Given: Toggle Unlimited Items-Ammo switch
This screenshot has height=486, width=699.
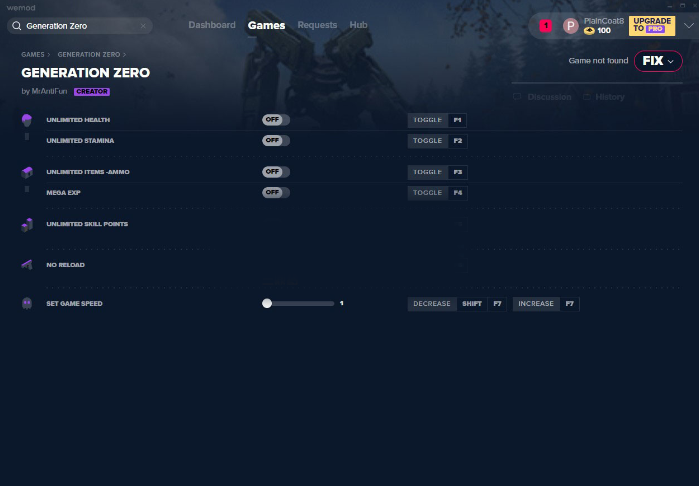Looking at the screenshot, I should (x=276, y=172).
